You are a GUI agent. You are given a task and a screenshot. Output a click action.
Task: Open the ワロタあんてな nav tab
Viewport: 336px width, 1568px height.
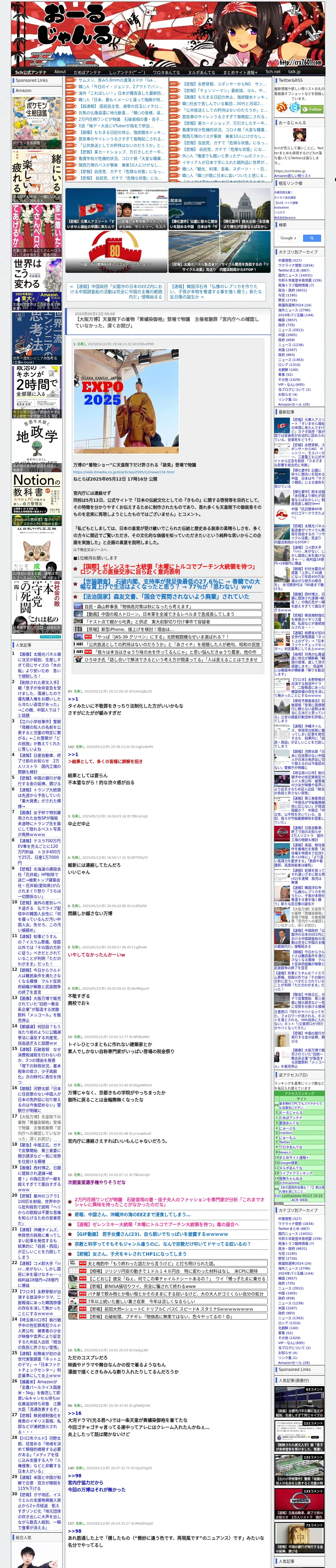click(x=166, y=72)
